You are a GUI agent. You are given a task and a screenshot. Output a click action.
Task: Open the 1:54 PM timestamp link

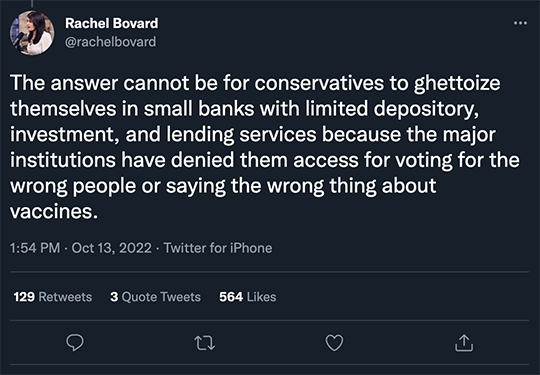[35, 248]
